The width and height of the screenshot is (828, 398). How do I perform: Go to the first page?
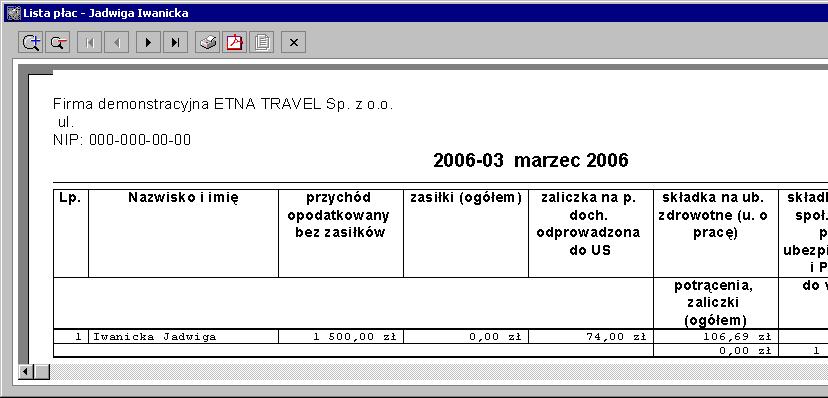[89, 43]
